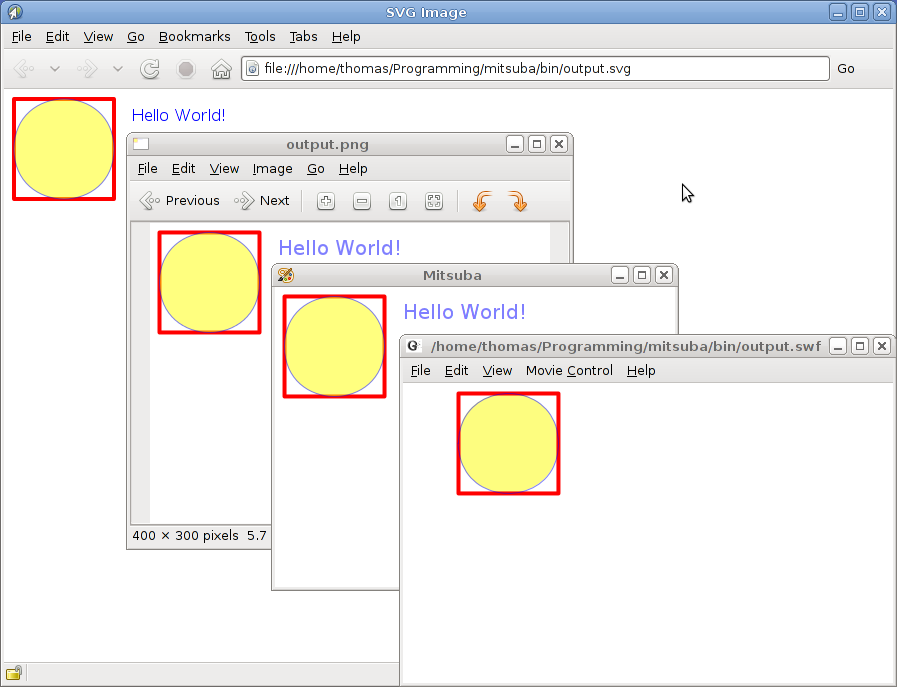Open the forward history dropdown arrow
897x687 pixels.
(x=118, y=69)
